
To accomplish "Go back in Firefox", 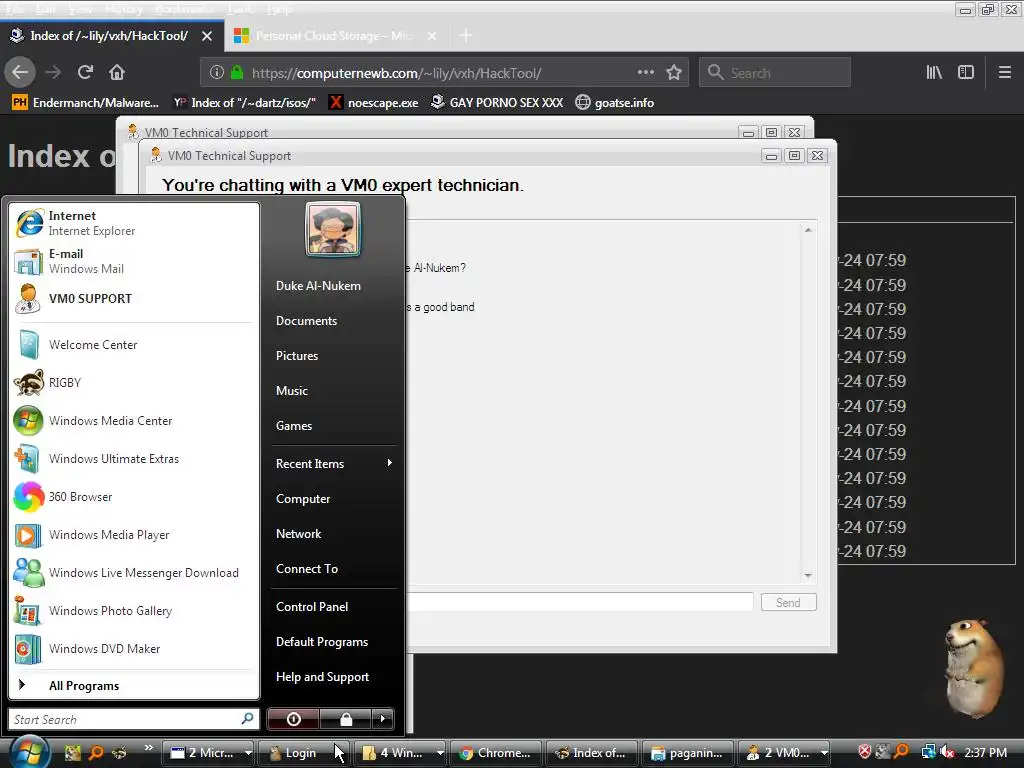I will pyautogui.click(x=20, y=72).
